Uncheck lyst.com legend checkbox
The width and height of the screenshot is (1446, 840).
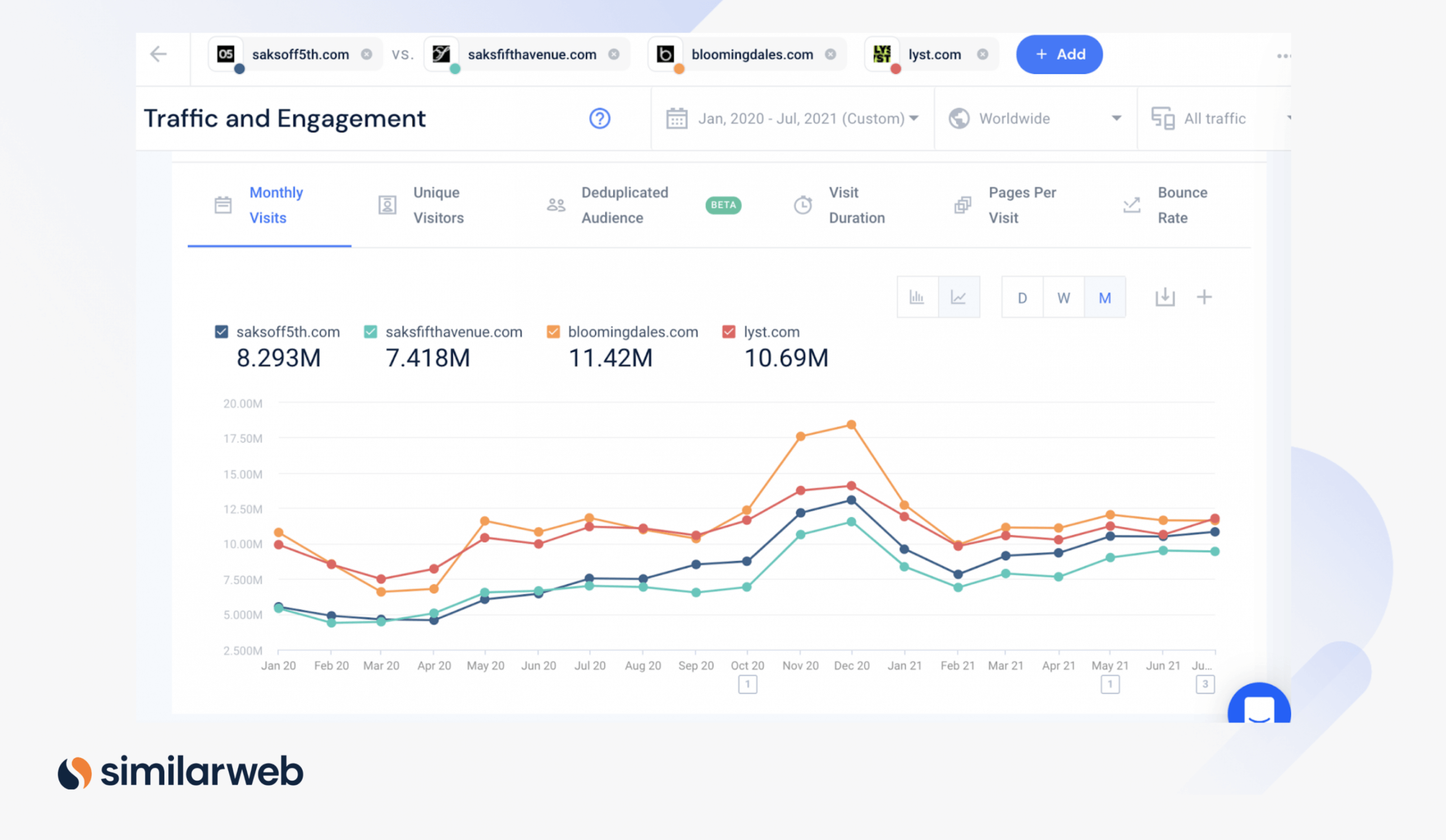(729, 332)
